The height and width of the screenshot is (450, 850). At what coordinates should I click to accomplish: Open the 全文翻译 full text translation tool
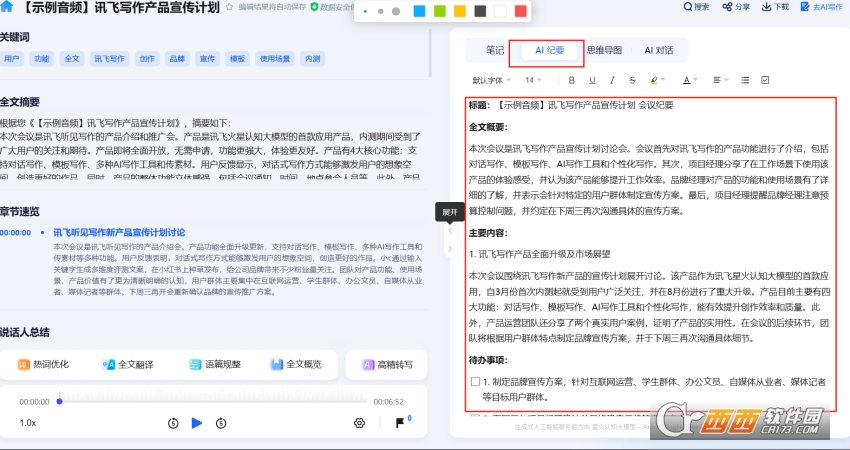(x=128, y=364)
